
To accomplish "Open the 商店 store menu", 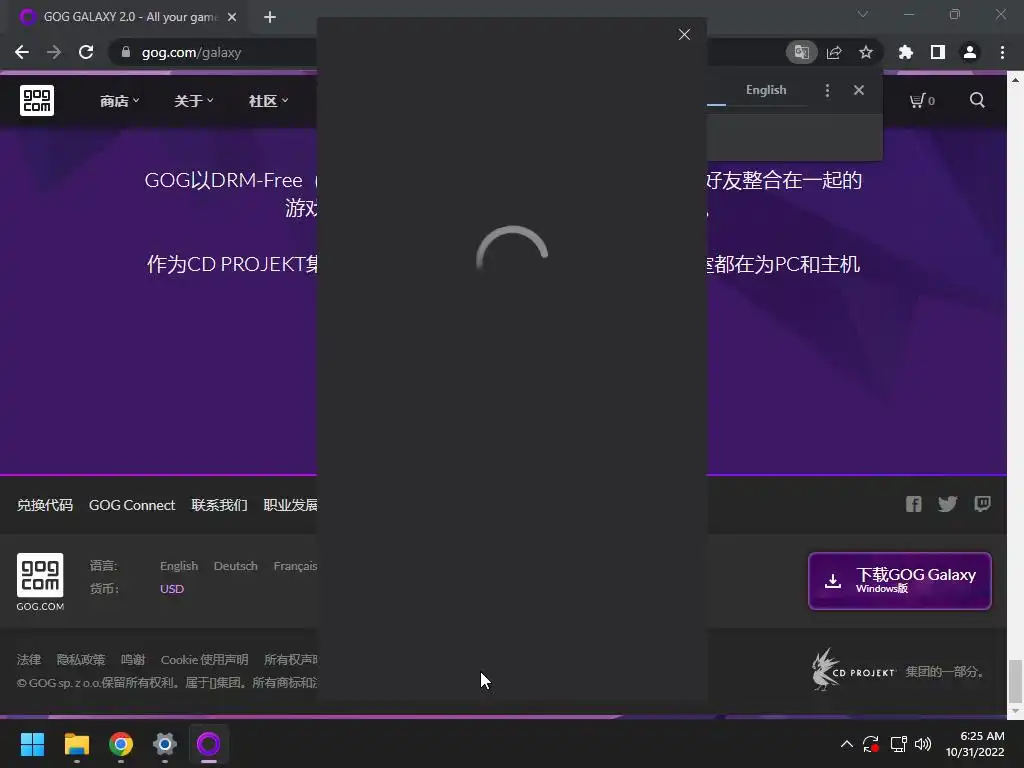I will [x=119, y=101].
